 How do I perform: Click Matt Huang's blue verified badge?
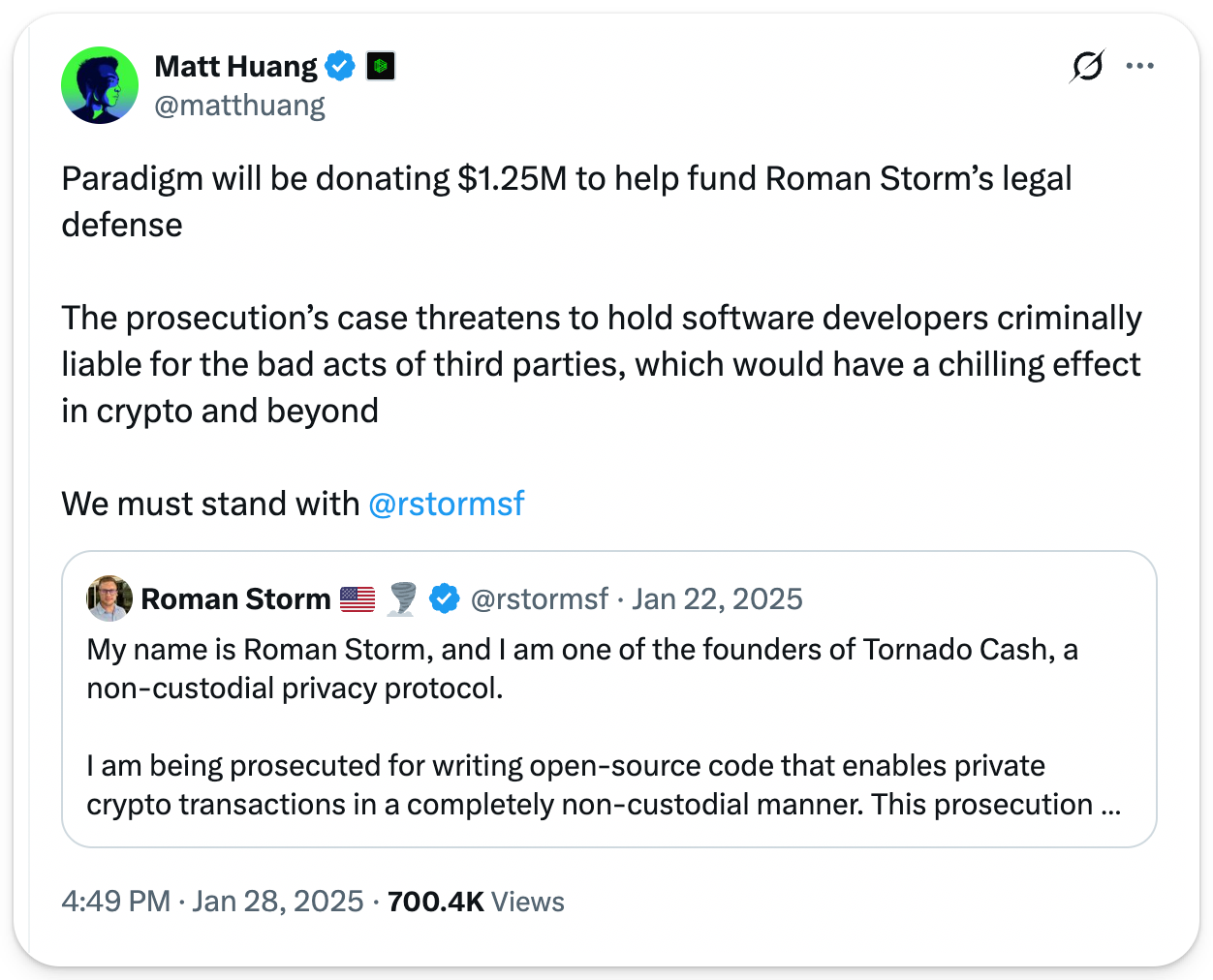click(x=340, y=66)
